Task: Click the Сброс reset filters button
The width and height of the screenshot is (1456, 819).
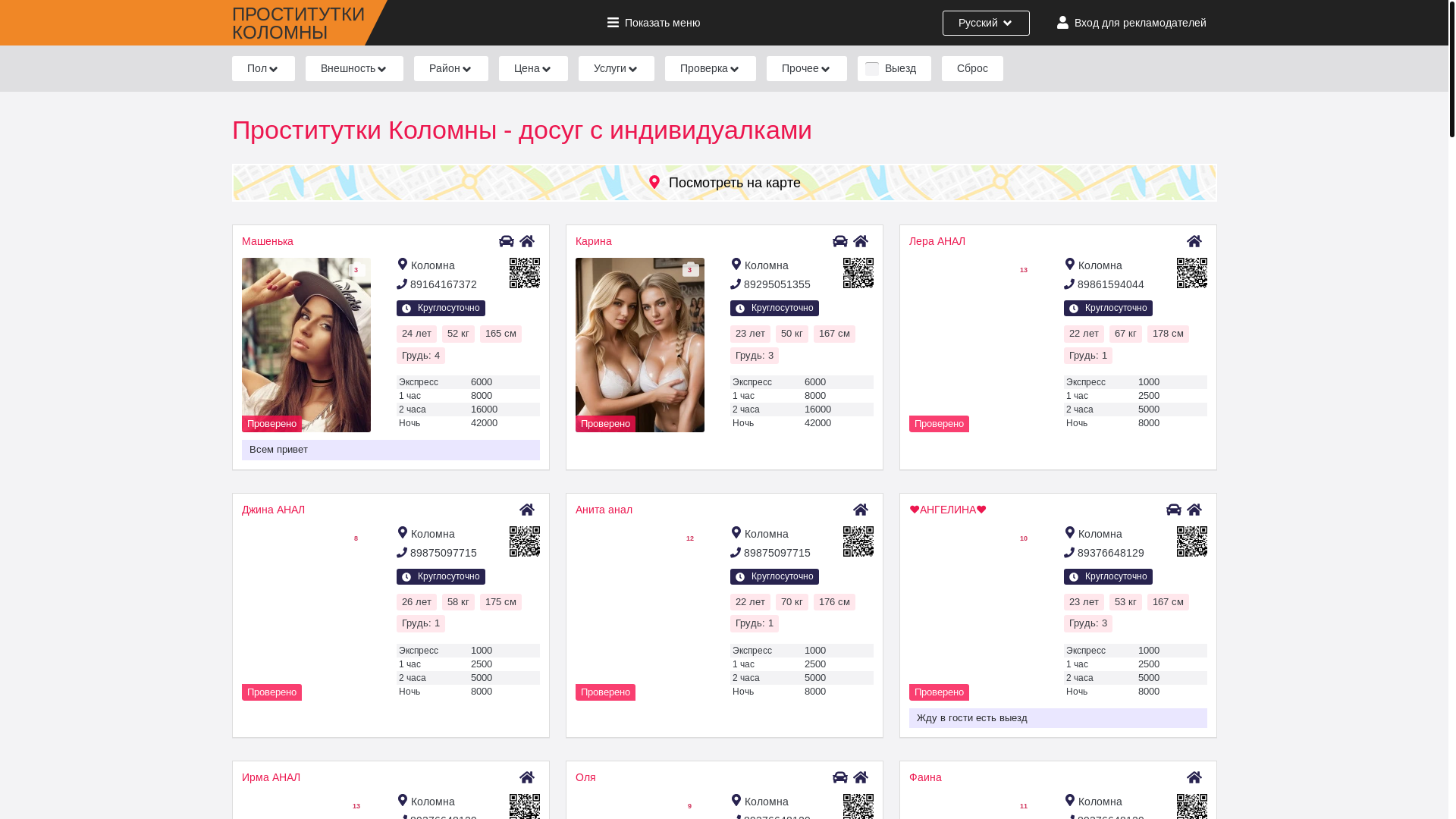Action: pyautogui.click(x=972, y=68)
